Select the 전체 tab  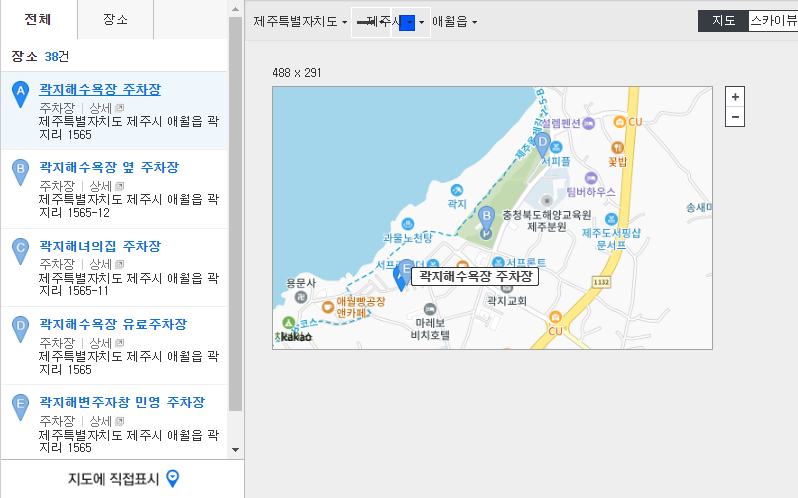click(x=38, y=19)
